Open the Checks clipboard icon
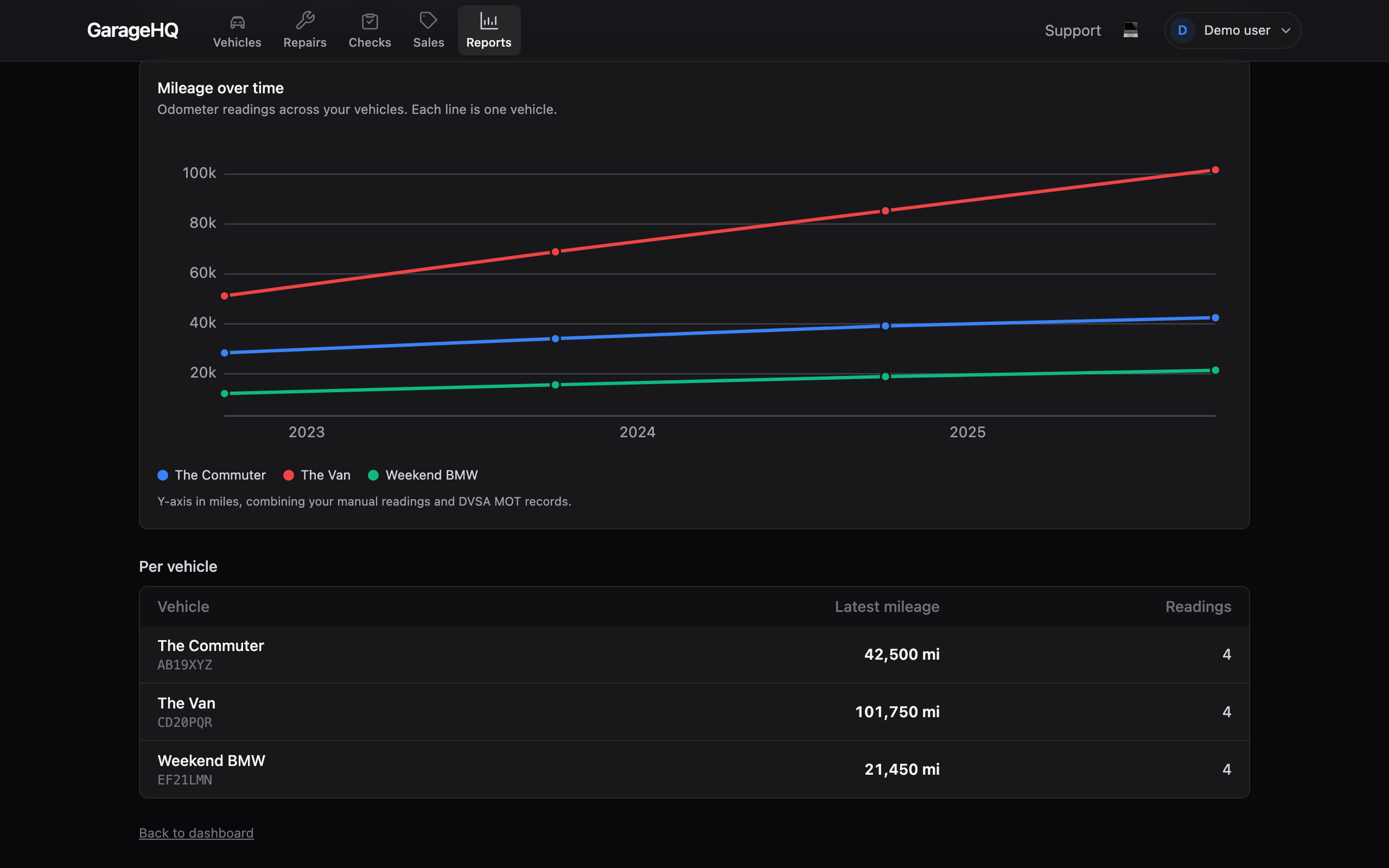This screenshot has height=868, width=1389. tap(369, 22)
